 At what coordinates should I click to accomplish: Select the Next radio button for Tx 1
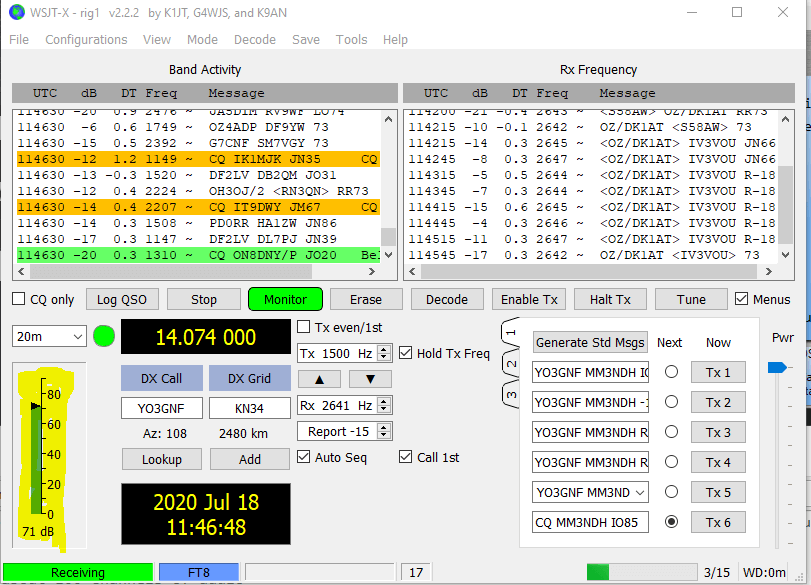(671, 372)
